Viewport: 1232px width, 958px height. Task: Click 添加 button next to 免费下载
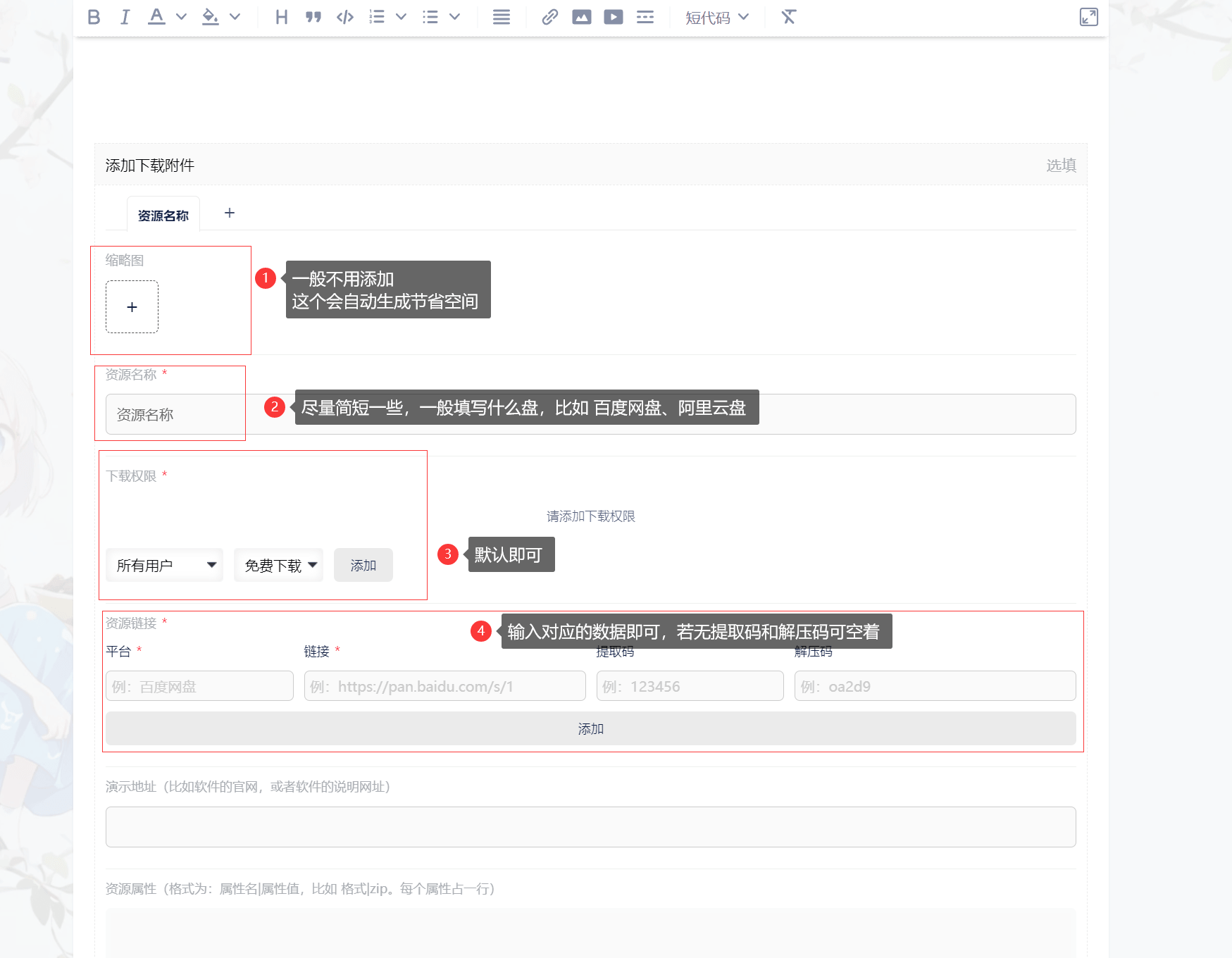coord(363,565)
